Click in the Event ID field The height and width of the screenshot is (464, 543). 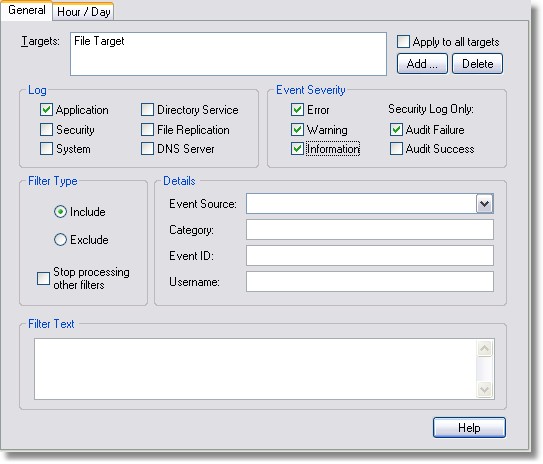(370, 256)
